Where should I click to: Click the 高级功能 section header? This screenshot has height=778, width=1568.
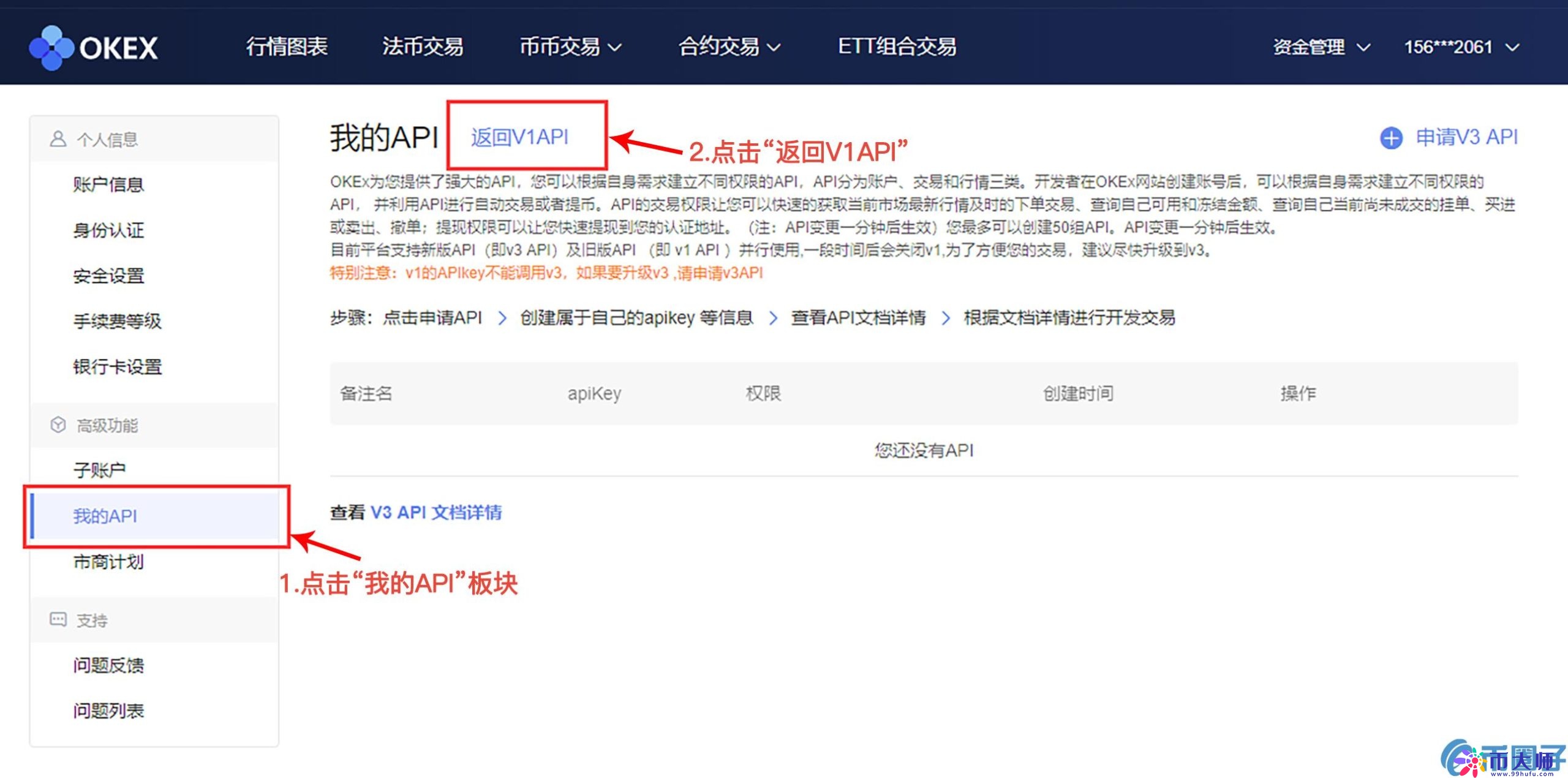coord(154,425)
